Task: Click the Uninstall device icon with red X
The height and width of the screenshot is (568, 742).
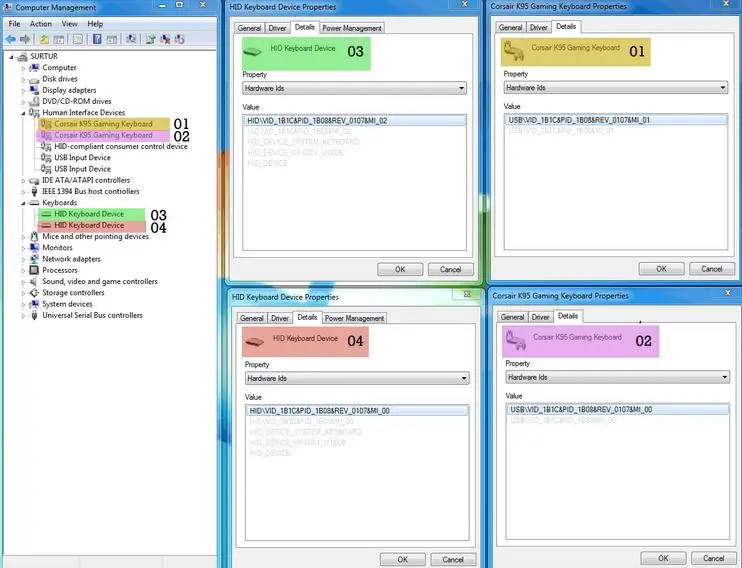Action: (165, 39)
